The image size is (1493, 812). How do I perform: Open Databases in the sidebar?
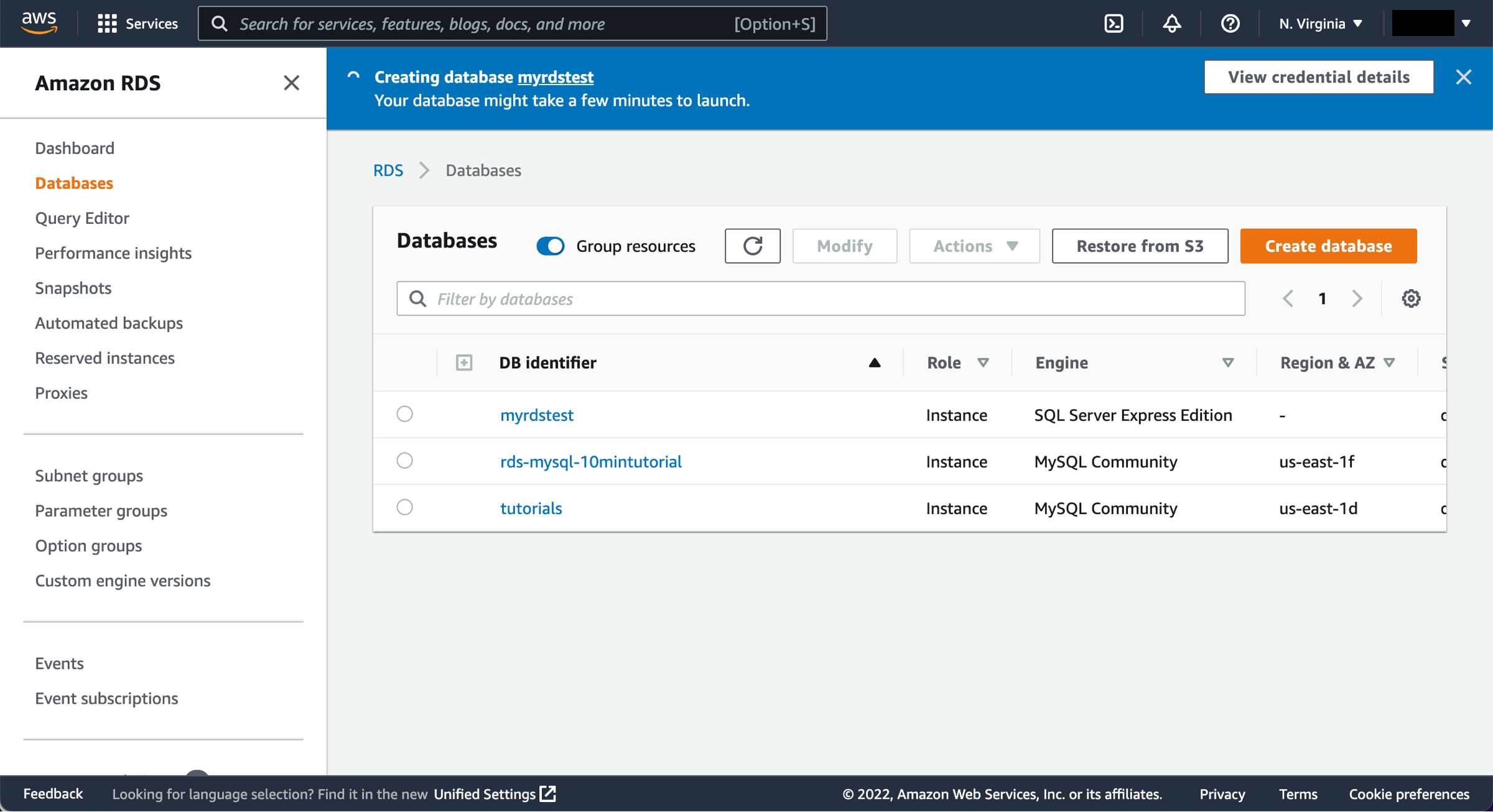74,183
